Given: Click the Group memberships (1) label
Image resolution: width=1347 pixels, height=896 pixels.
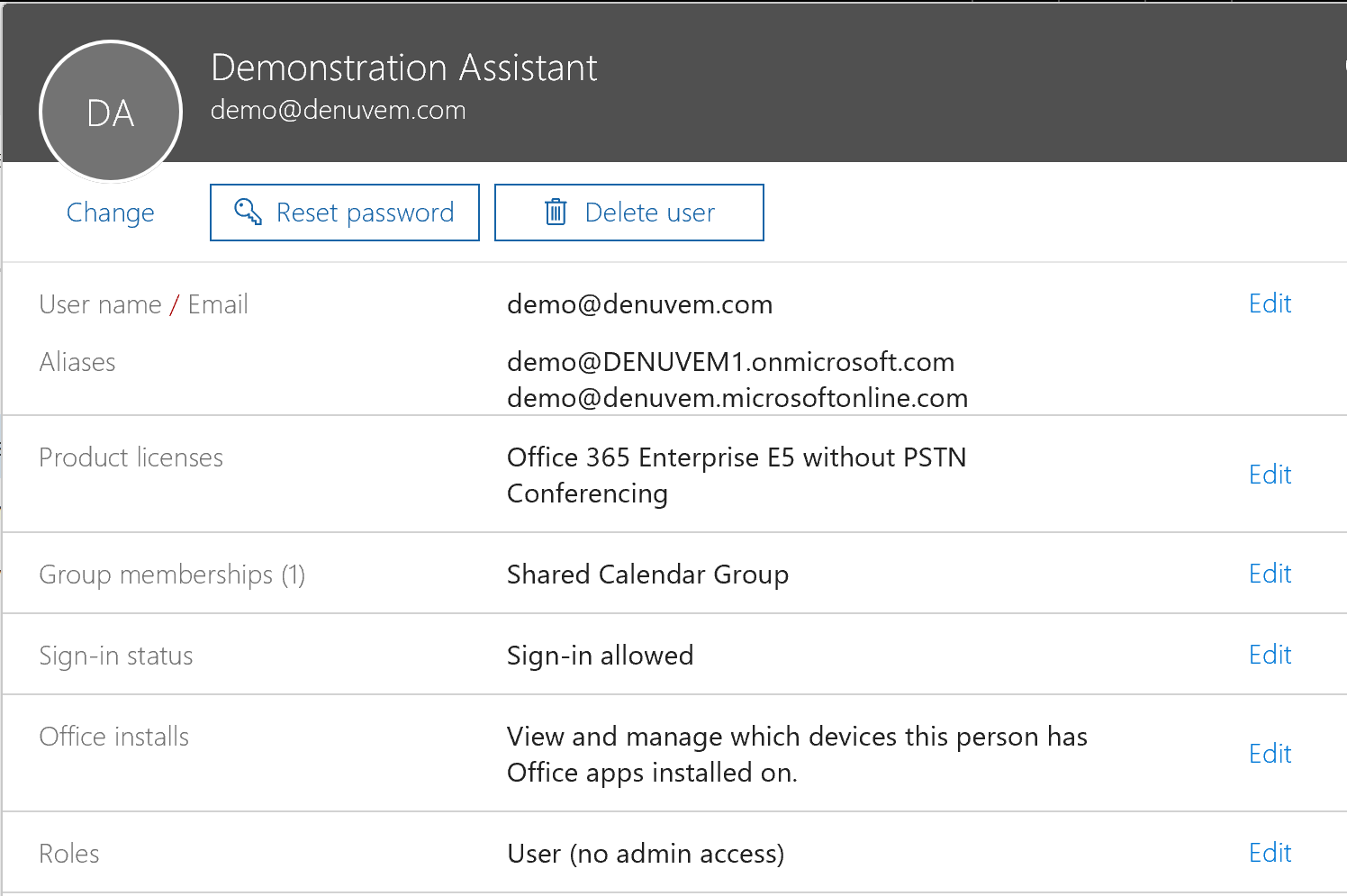Looking at the screenshot, I should [x=172, y=575].
